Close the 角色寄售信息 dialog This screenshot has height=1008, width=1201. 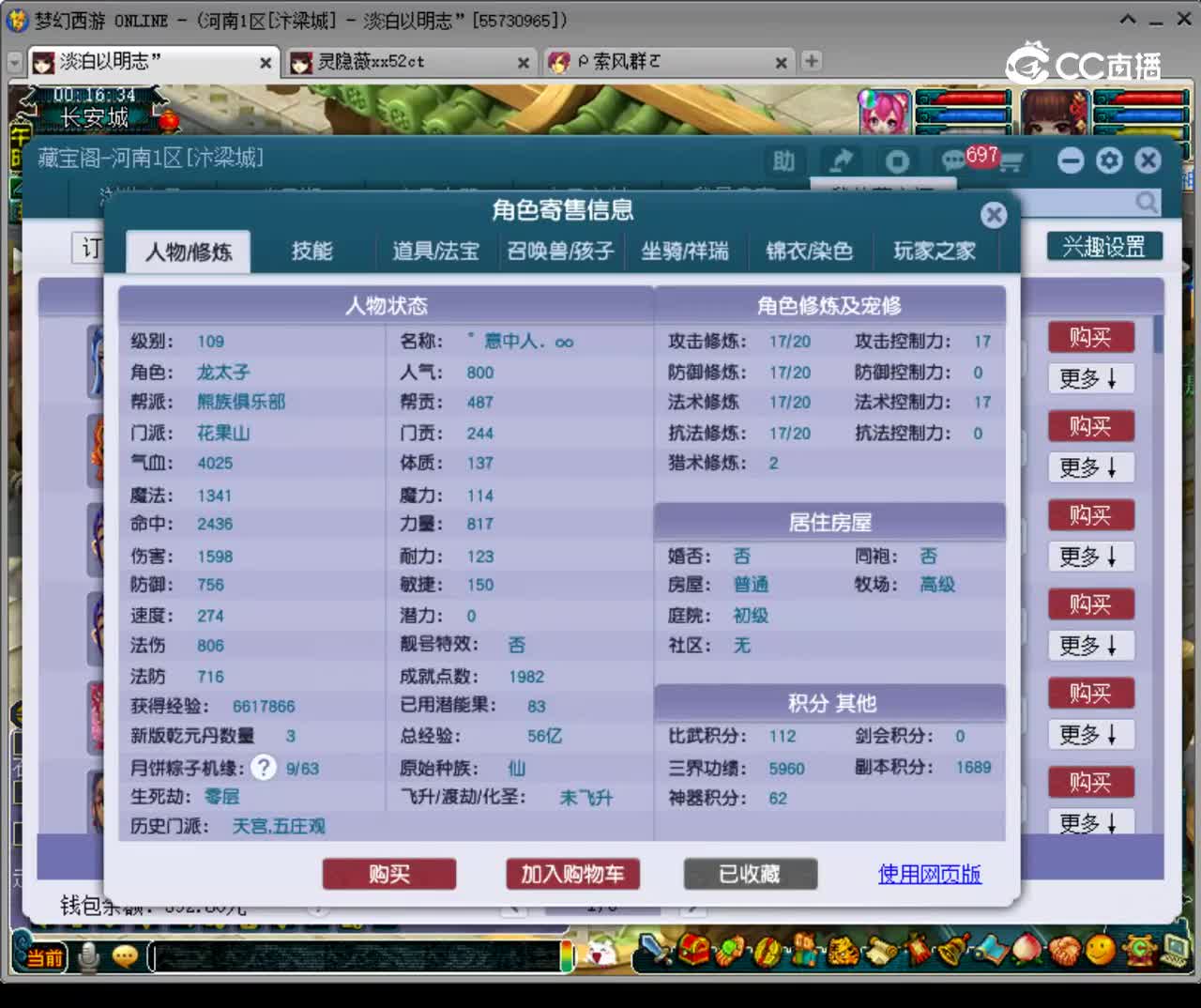(994, 215)
